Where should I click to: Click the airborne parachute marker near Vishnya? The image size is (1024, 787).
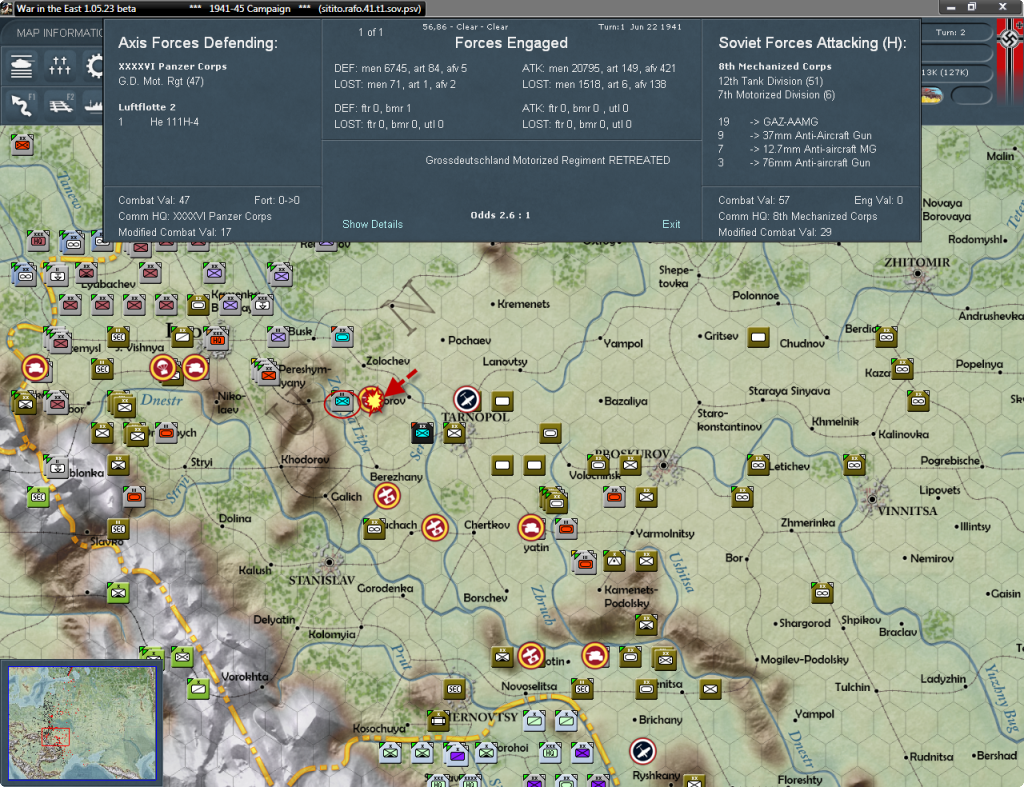(x=162, y=368)
